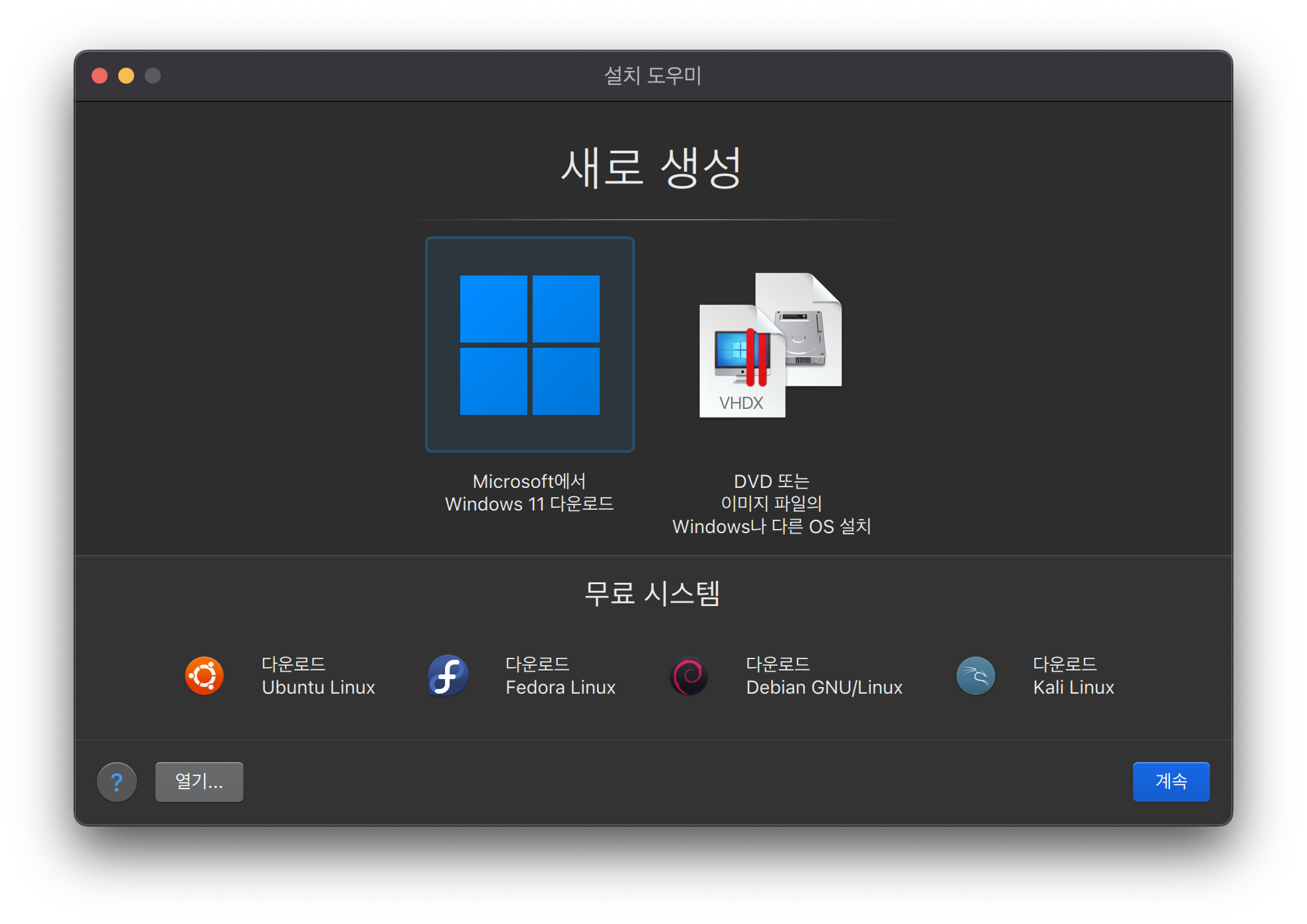Click the Fedora Linux logo icon
This screenshot has width=1307, height=924.
448,676
